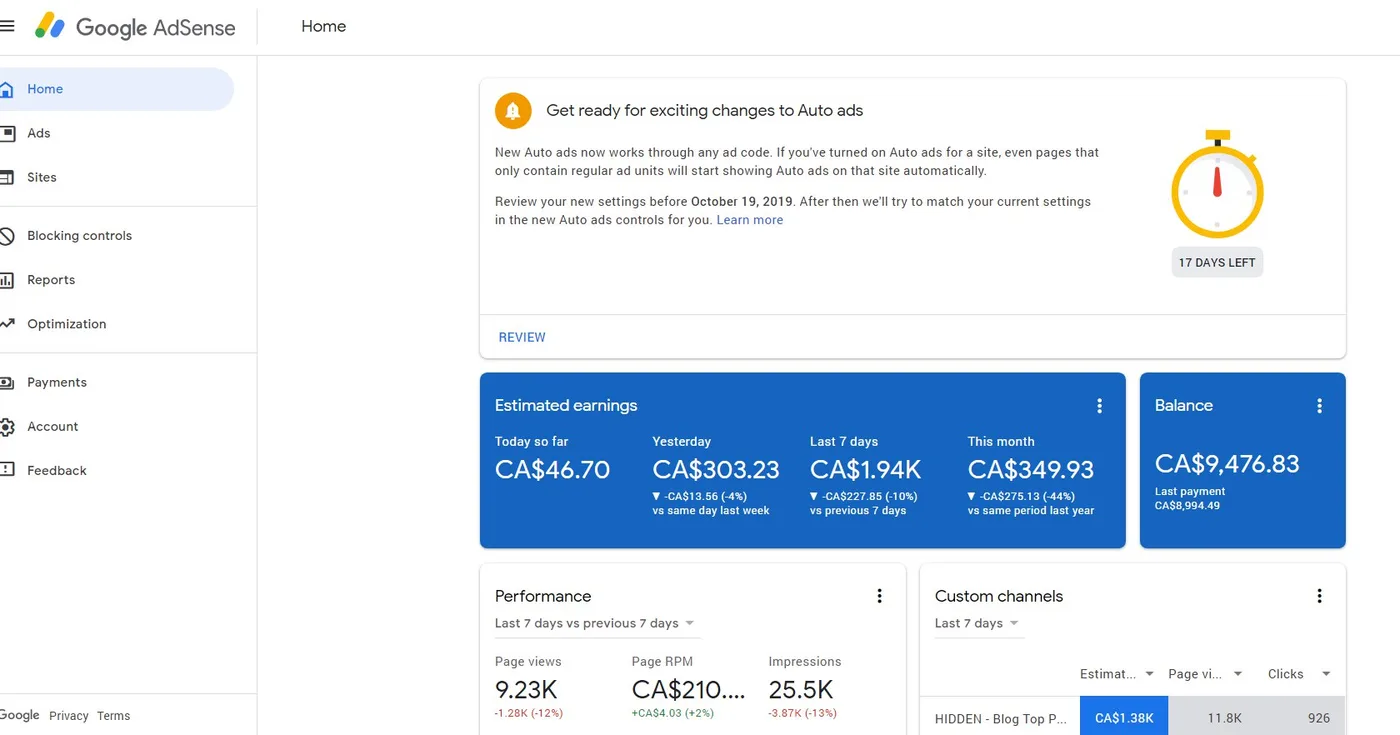Click the Estimated earnings card title
The image size is (1400, 735).
tap(566, 406)
